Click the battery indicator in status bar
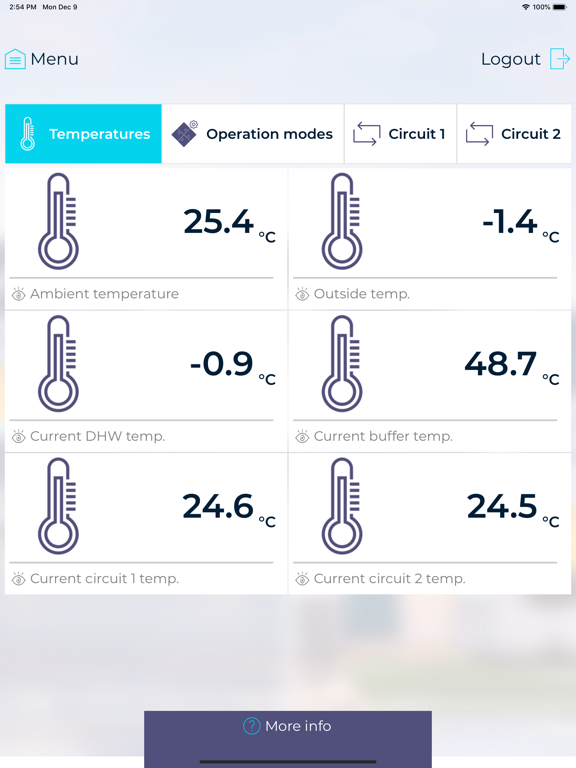 click(x=560, y=7)
